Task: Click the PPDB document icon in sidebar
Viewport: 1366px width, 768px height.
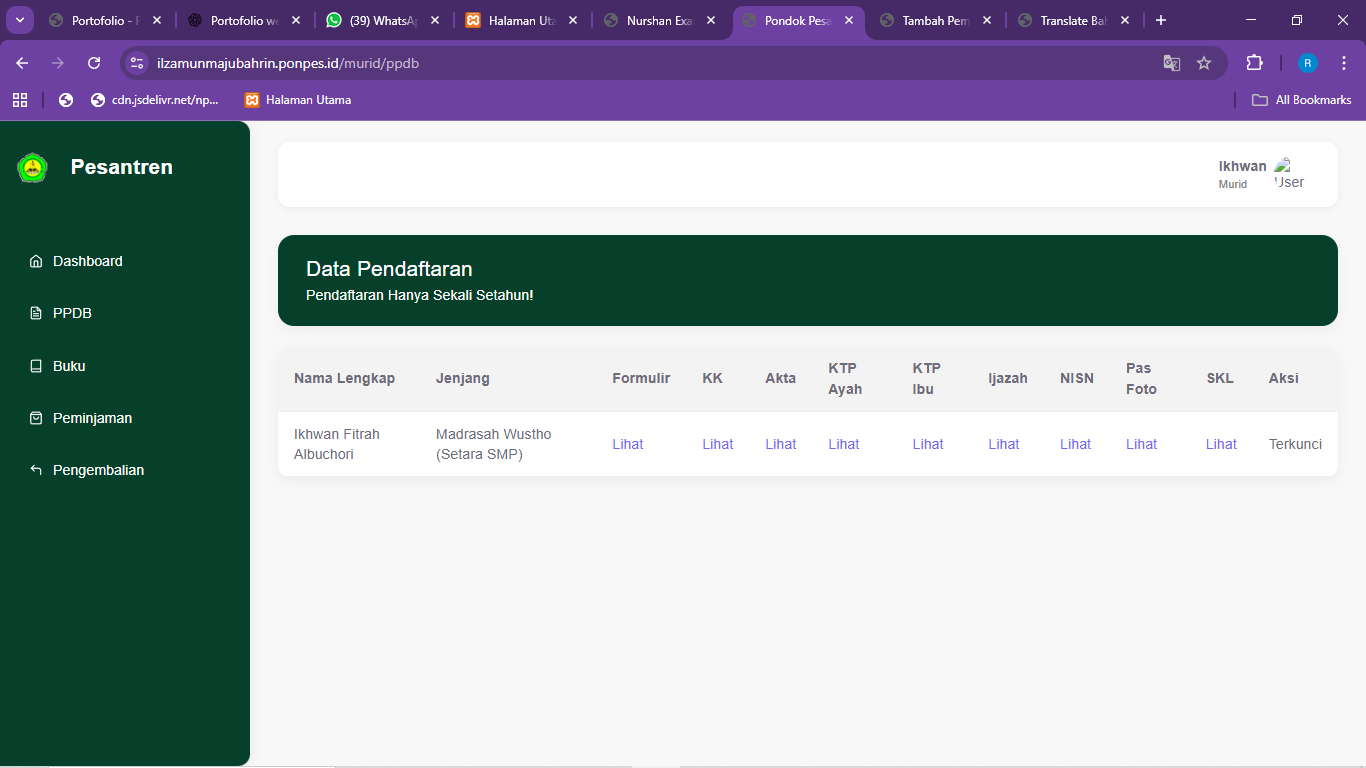Action: point(36,313)
